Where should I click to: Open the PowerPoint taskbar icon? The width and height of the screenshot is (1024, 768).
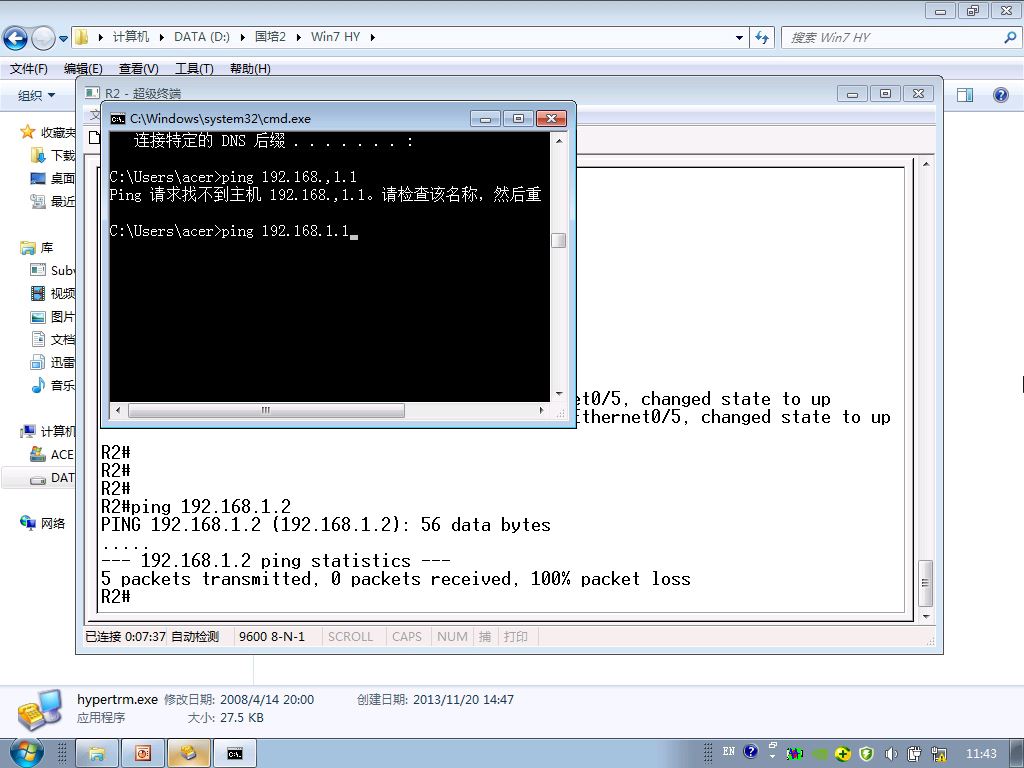tap(142, 754)
